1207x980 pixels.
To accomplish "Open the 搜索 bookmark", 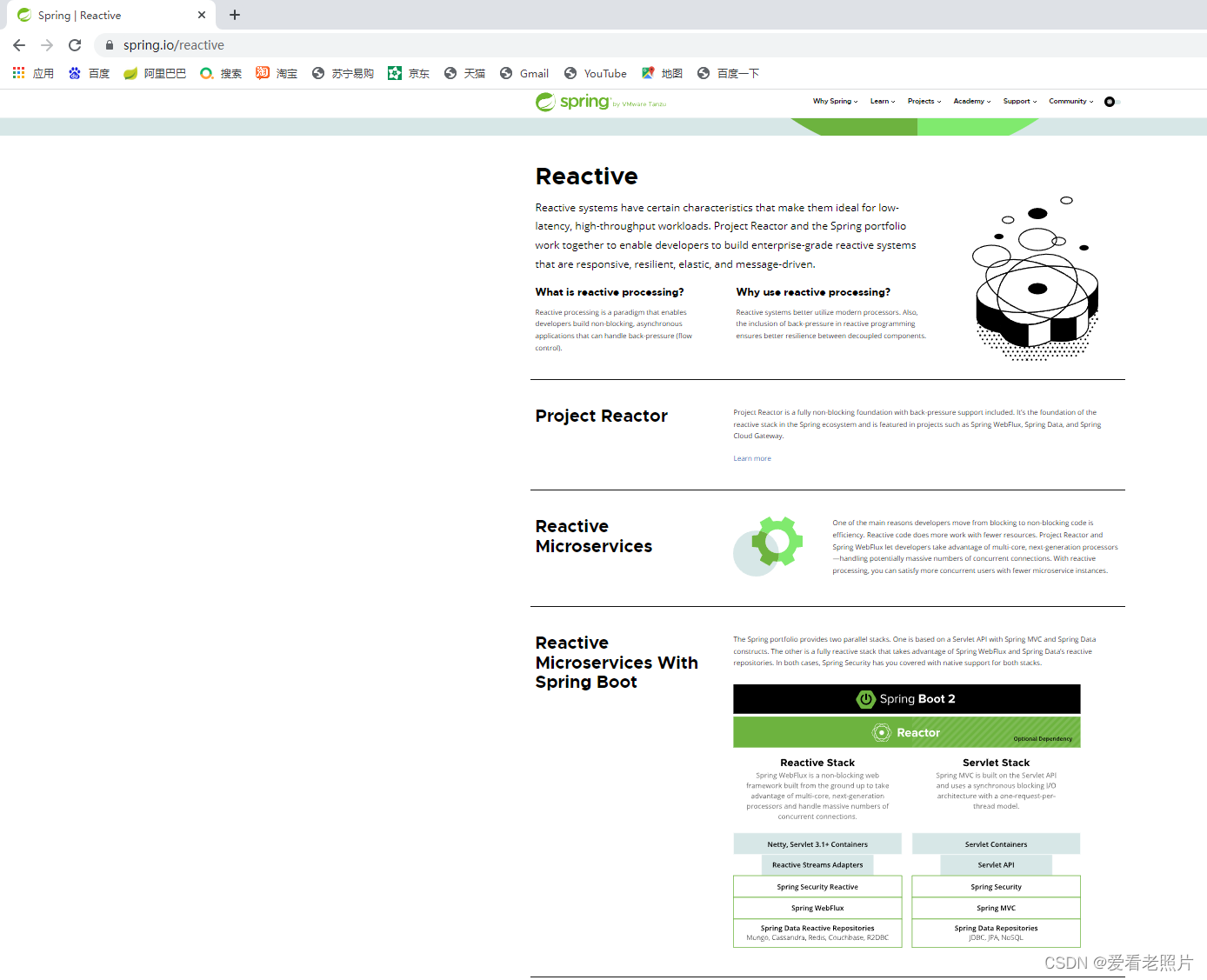I will pos(221,74).
